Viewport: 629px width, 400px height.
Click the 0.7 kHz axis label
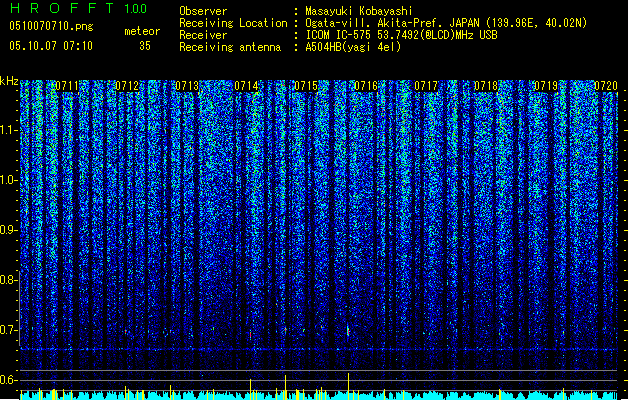[9, 330]
